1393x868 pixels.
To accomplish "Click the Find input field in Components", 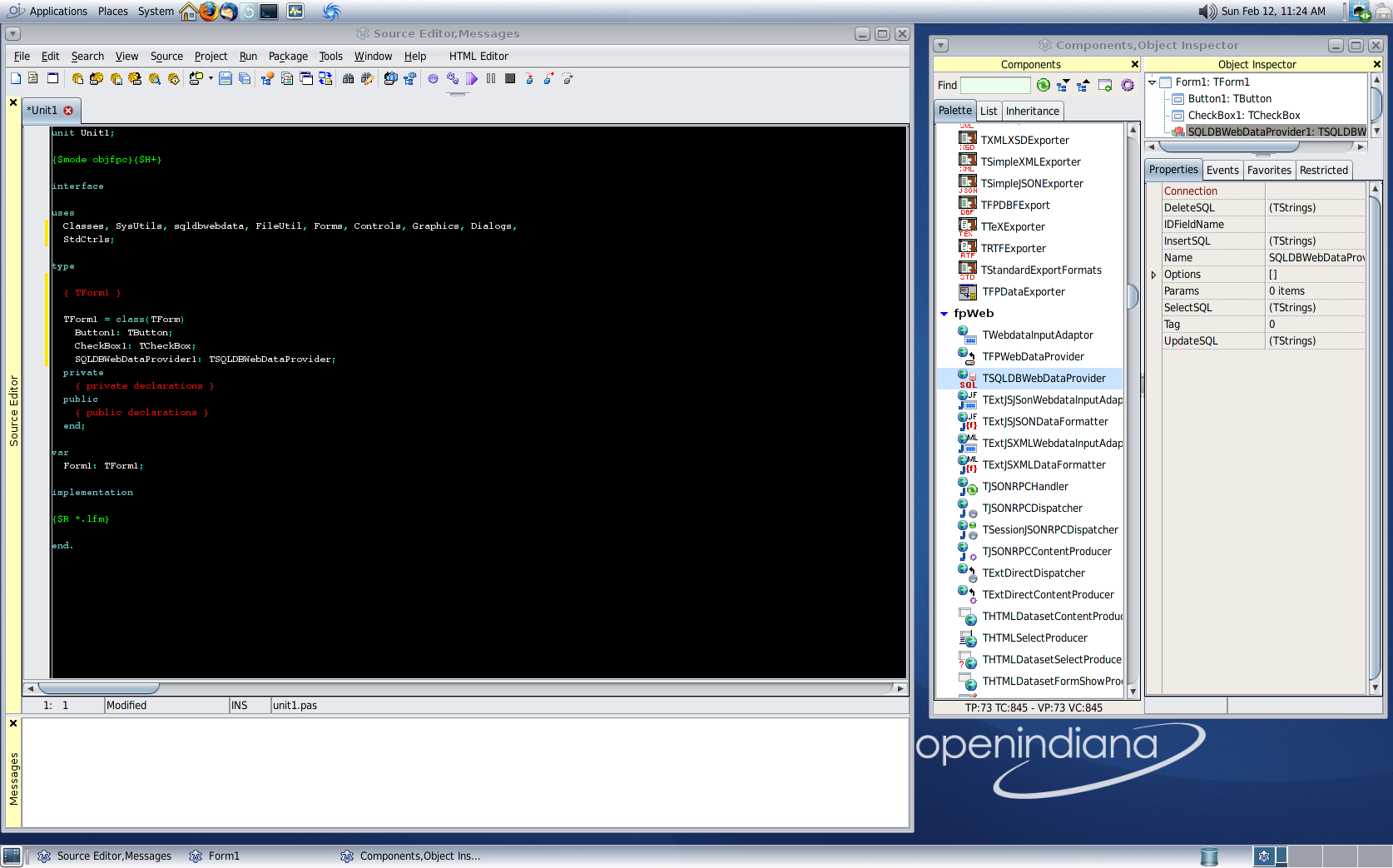I will click(995, 85).
